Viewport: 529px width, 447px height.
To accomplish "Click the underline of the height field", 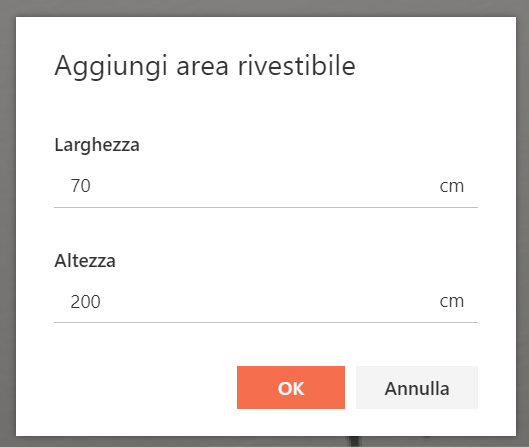I will [x=266, y=323].
